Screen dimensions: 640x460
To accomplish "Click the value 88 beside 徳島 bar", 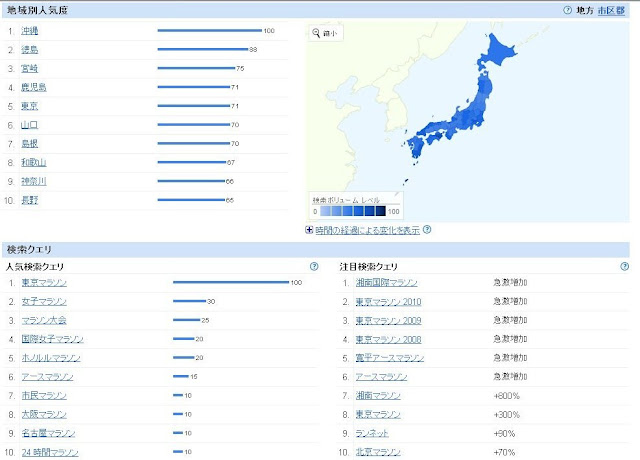I will (x=253, y=49).
